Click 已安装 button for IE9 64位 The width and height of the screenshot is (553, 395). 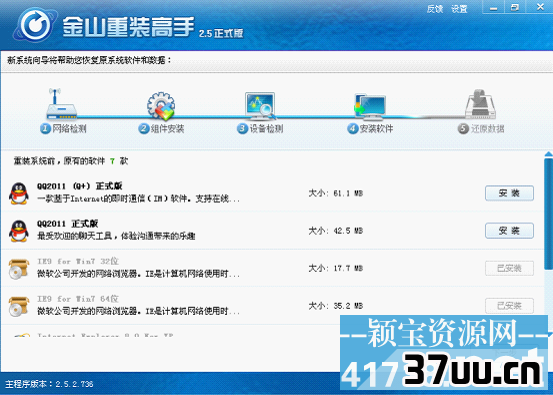[x=509, y=306]
